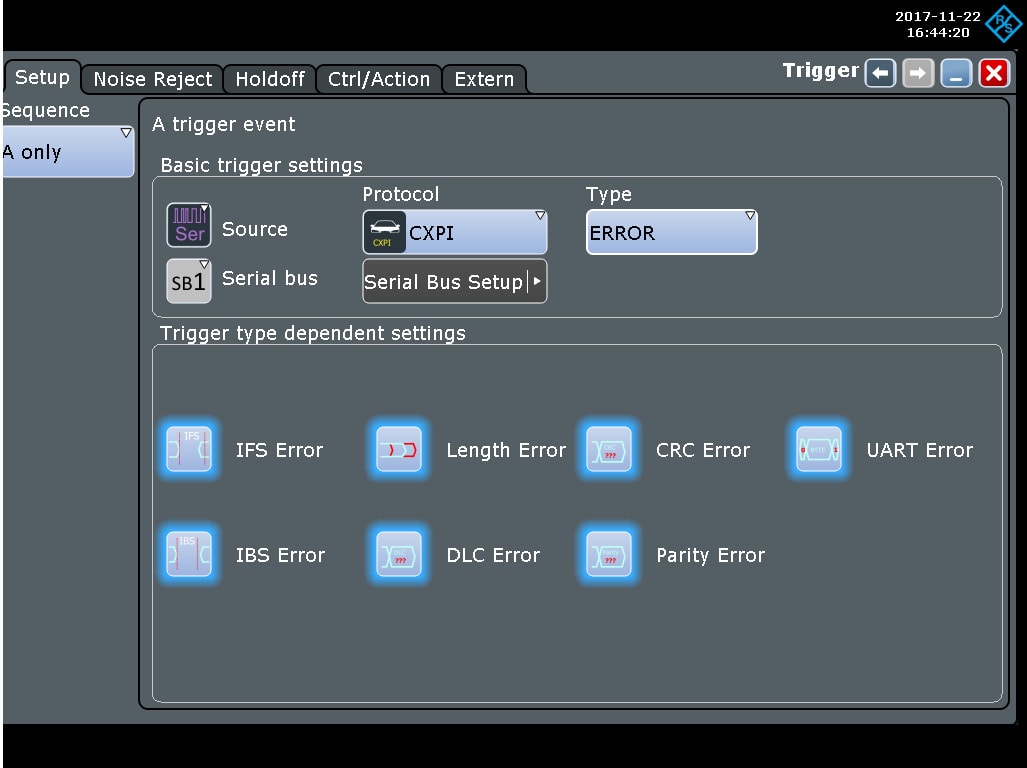Viewport: 1027px width, 768px height.
Task: Switch to the Setup tab
Action: click(x=43, y=77)
